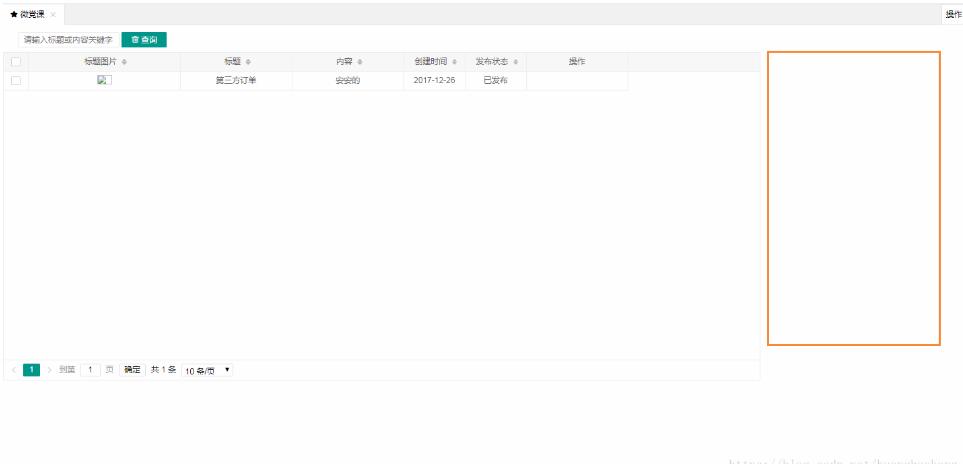
Task: Sort by 创建时间 column arrow
Action: pos(455,62)
